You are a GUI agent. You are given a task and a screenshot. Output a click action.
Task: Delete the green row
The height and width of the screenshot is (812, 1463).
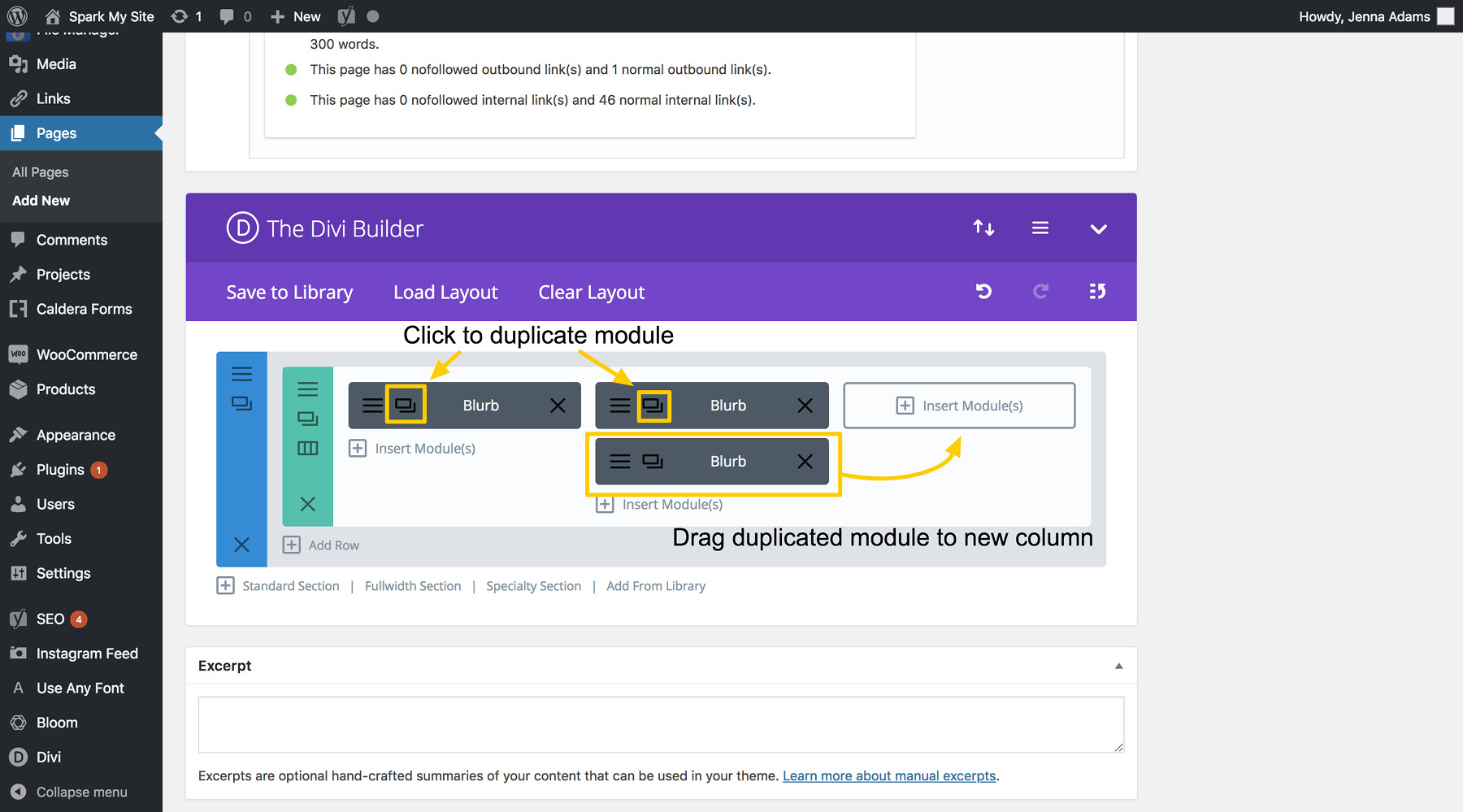(307, 504)
